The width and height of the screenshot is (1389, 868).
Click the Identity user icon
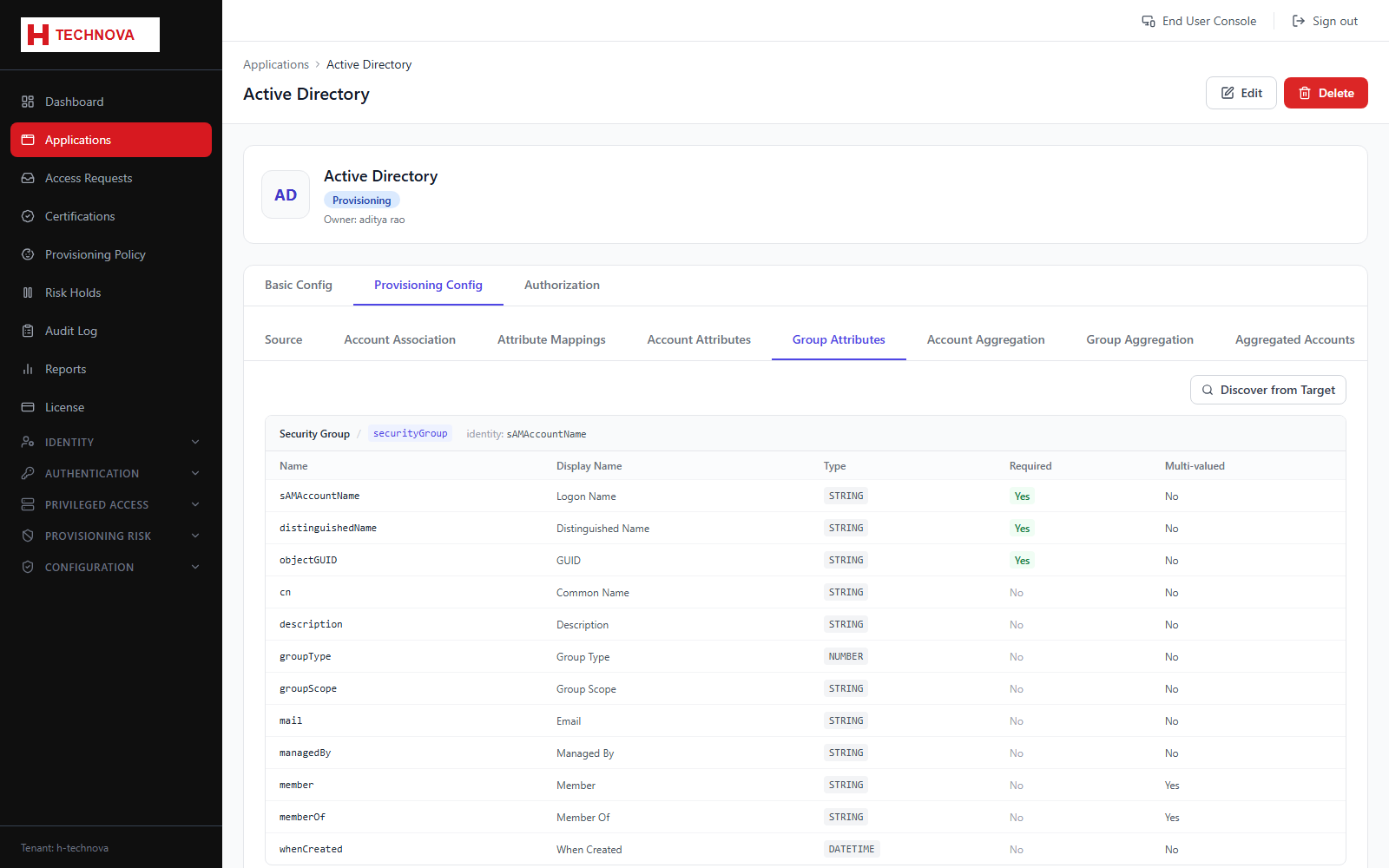[28, 442]
